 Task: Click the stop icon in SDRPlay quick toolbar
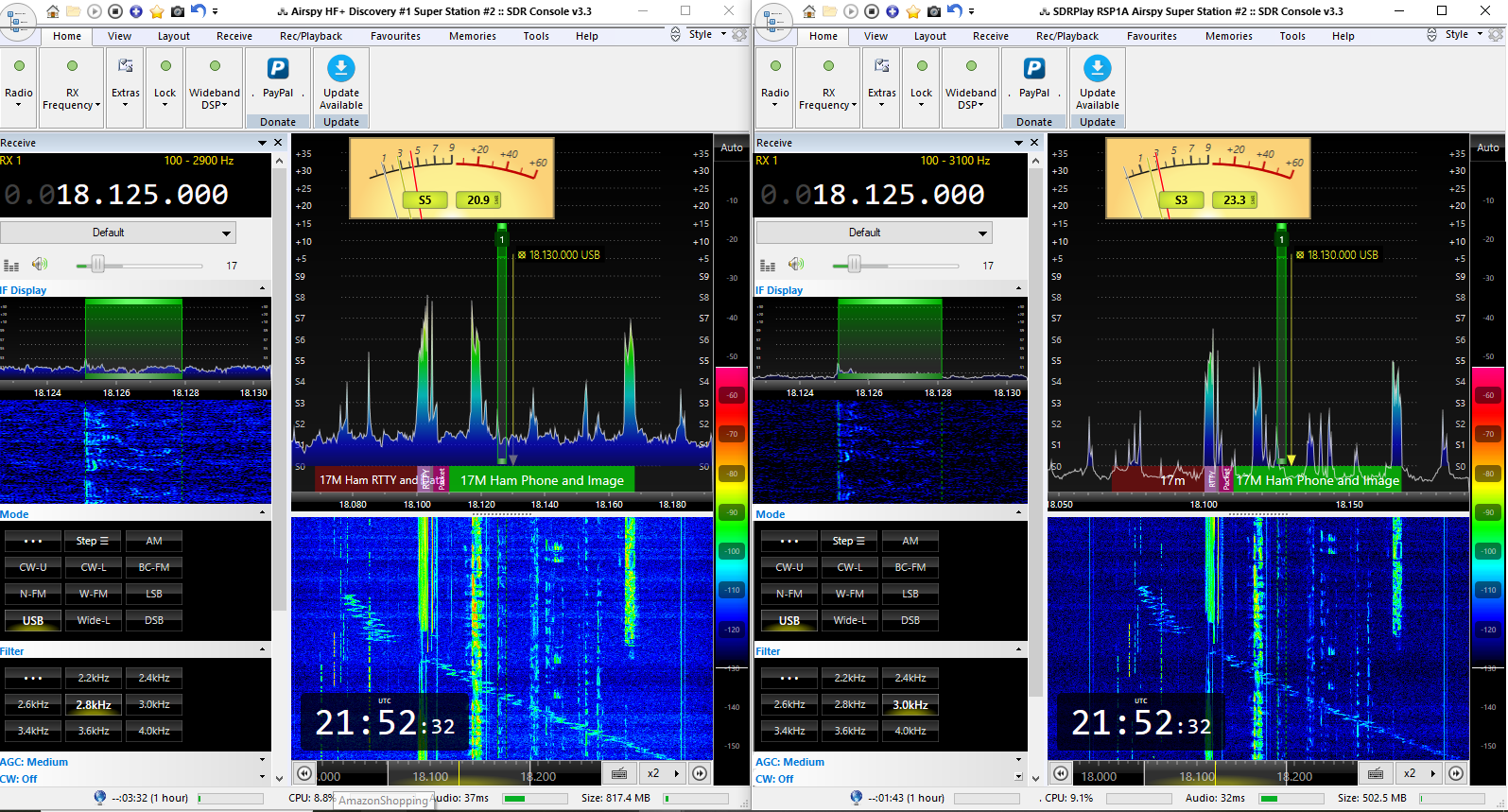click(x=872, y=11)
